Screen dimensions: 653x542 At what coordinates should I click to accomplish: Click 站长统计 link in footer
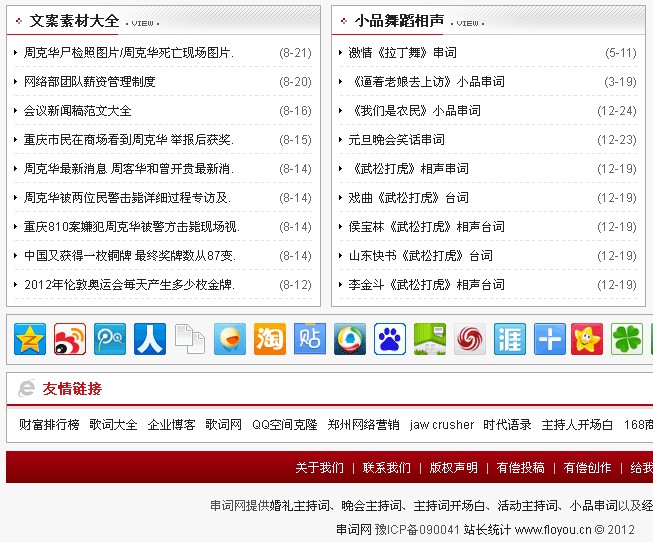click(x=487, y=530)
